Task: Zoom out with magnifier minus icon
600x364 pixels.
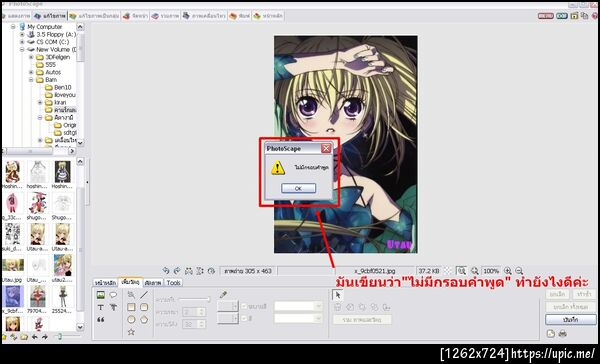Action: point(519,271)
